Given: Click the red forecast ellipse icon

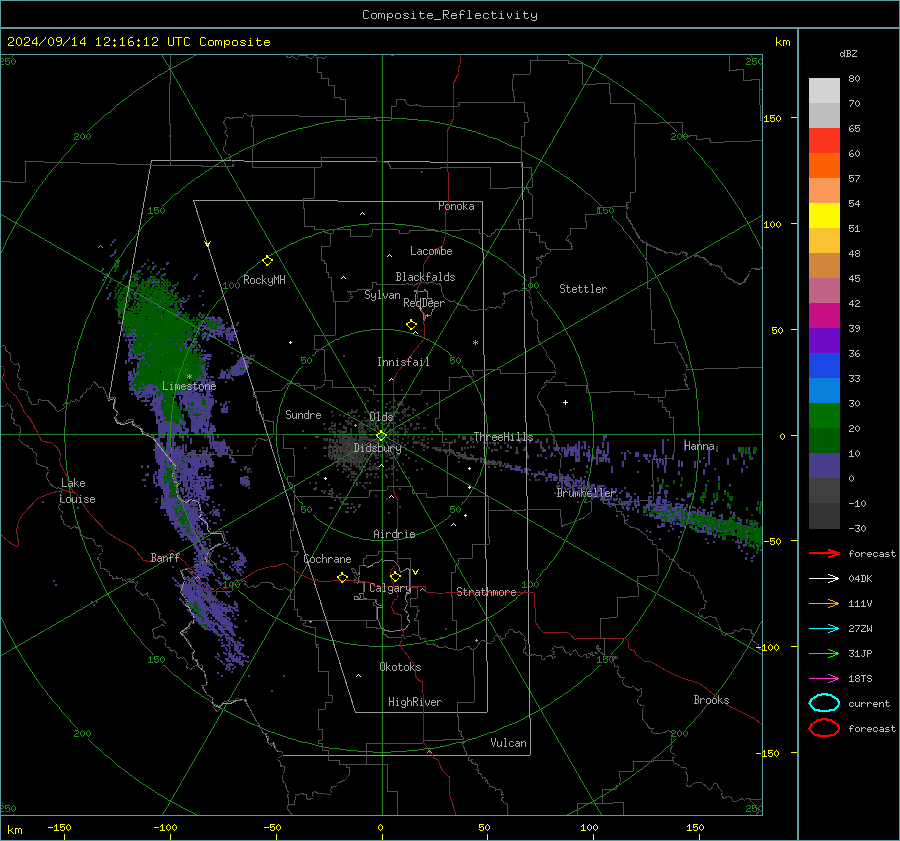Looking at the screenshot, I should 824,728.
